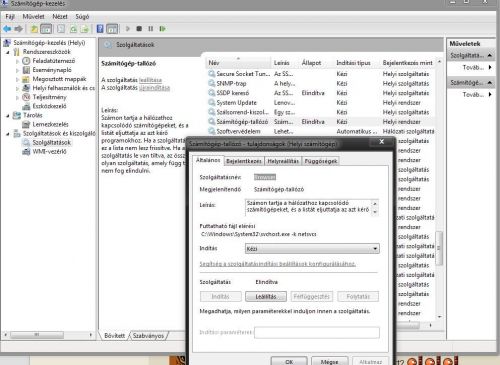Click the Restart service toolbar icon
Screen dimensions: 500x365
point(162,29)
